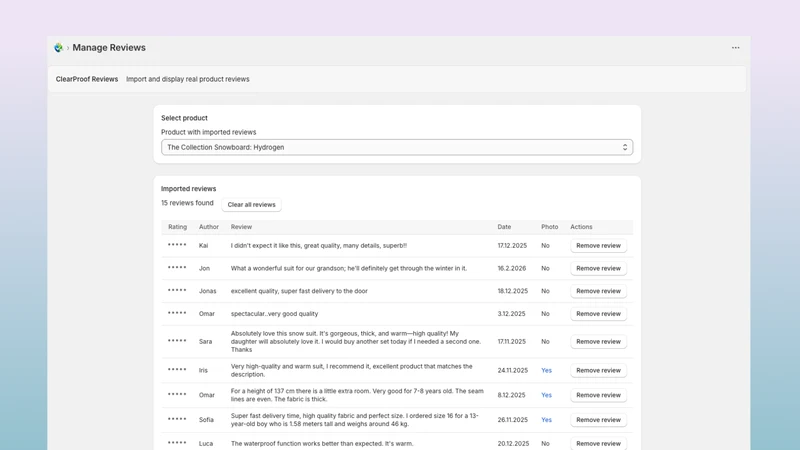Click the up-down arrows of the product select
Screen dimensions: 800x450
(x=624, y=147)
